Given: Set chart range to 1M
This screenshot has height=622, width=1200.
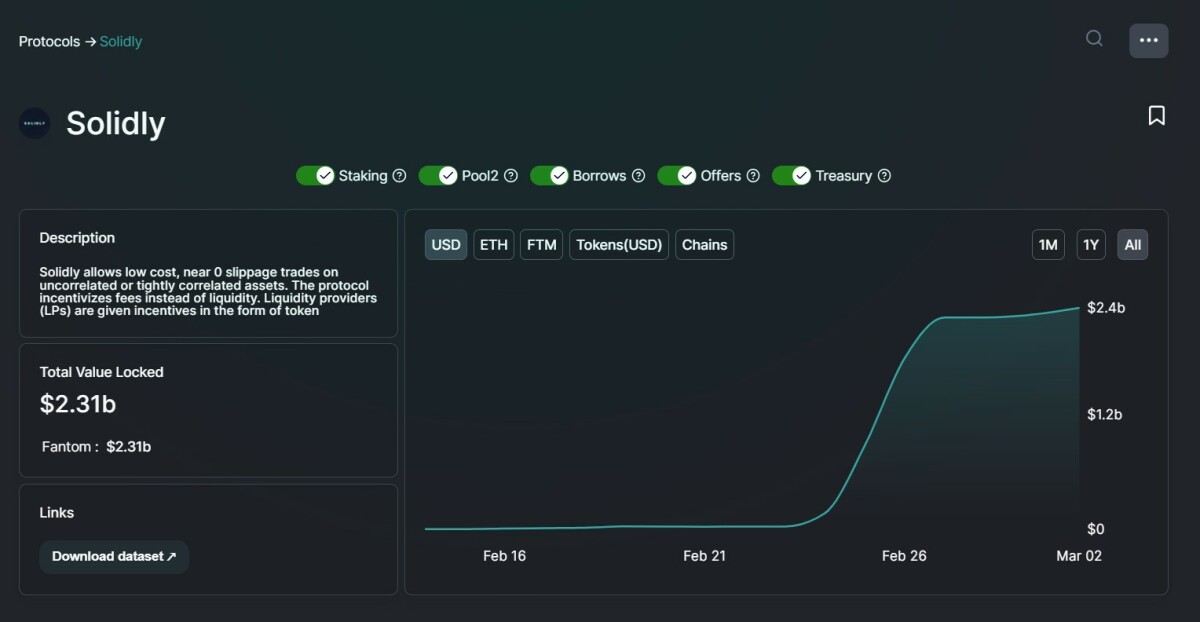Looking at the screenshot, I should point(1047,245).
